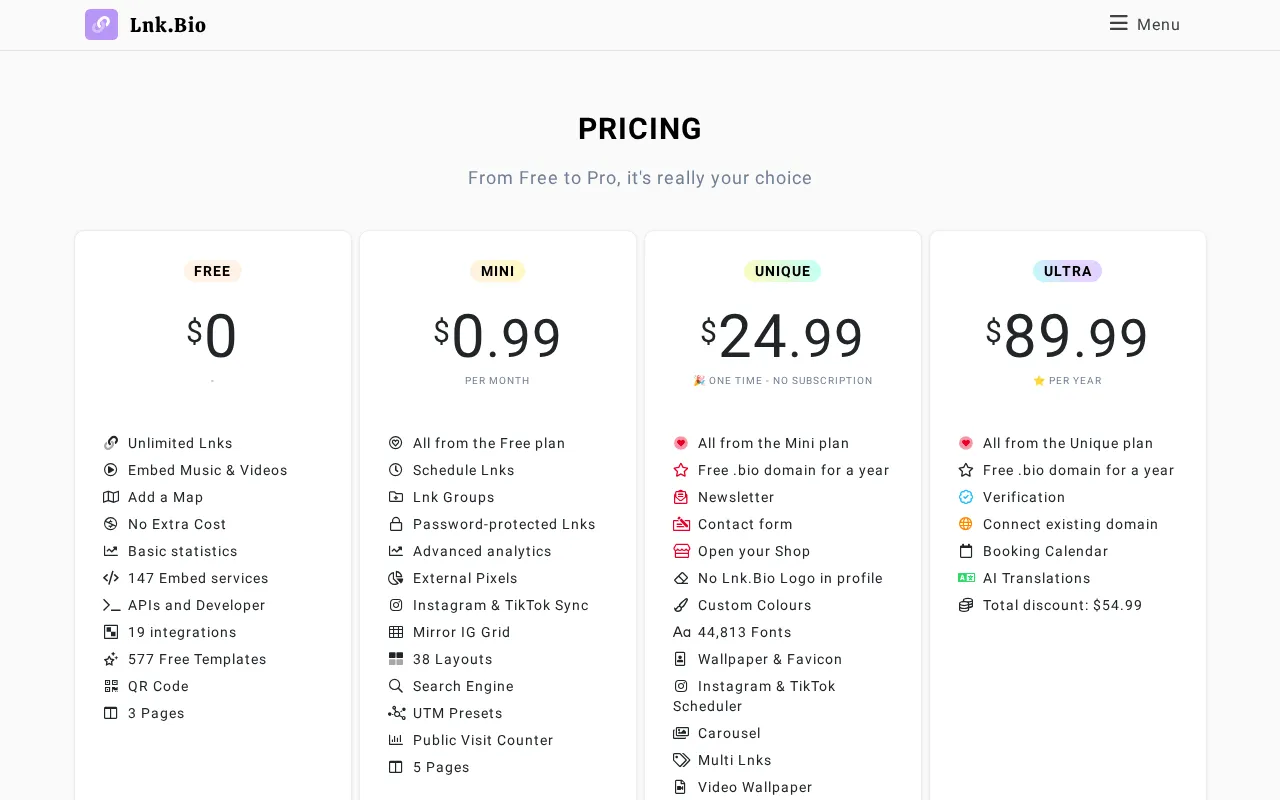The width and height of the screenshot is (1280, 800).
Task: Go to Lnk.Bio home via brand name
Action: coord(168,25)
